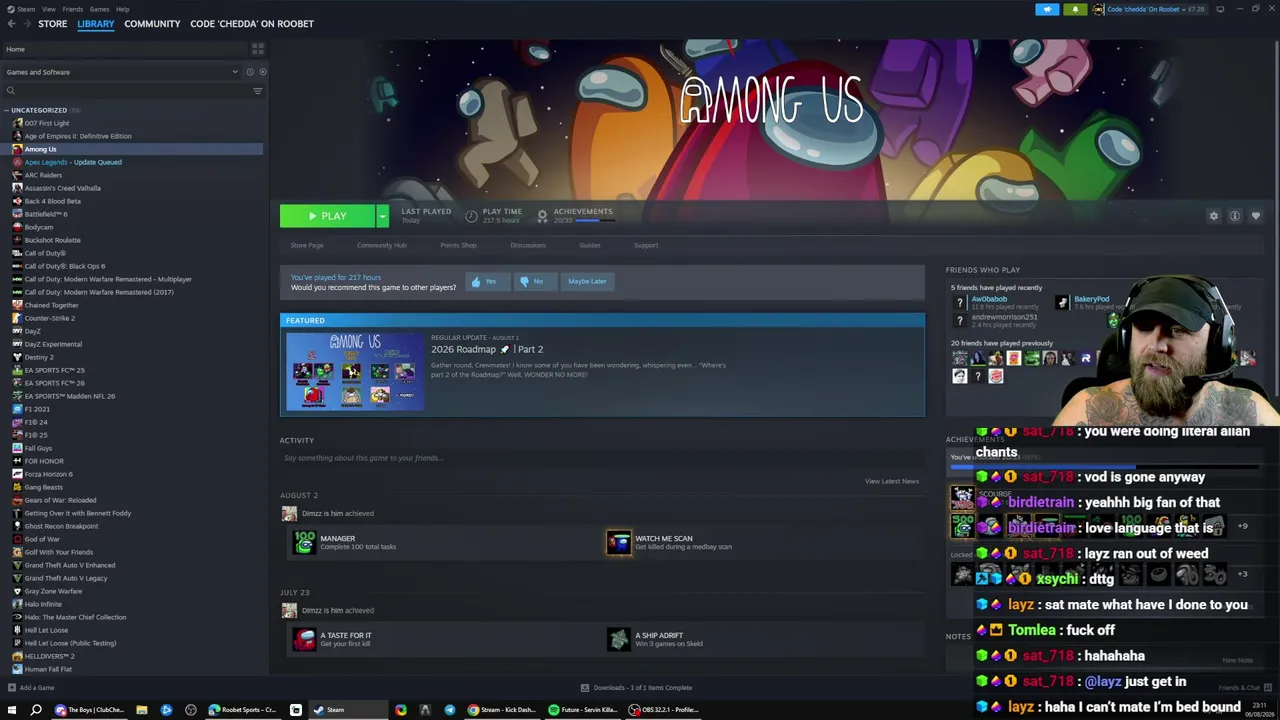Open the Play button options dropdown arrow
The height and width of the screenshot is (720, 1280).
click(382, 216)
